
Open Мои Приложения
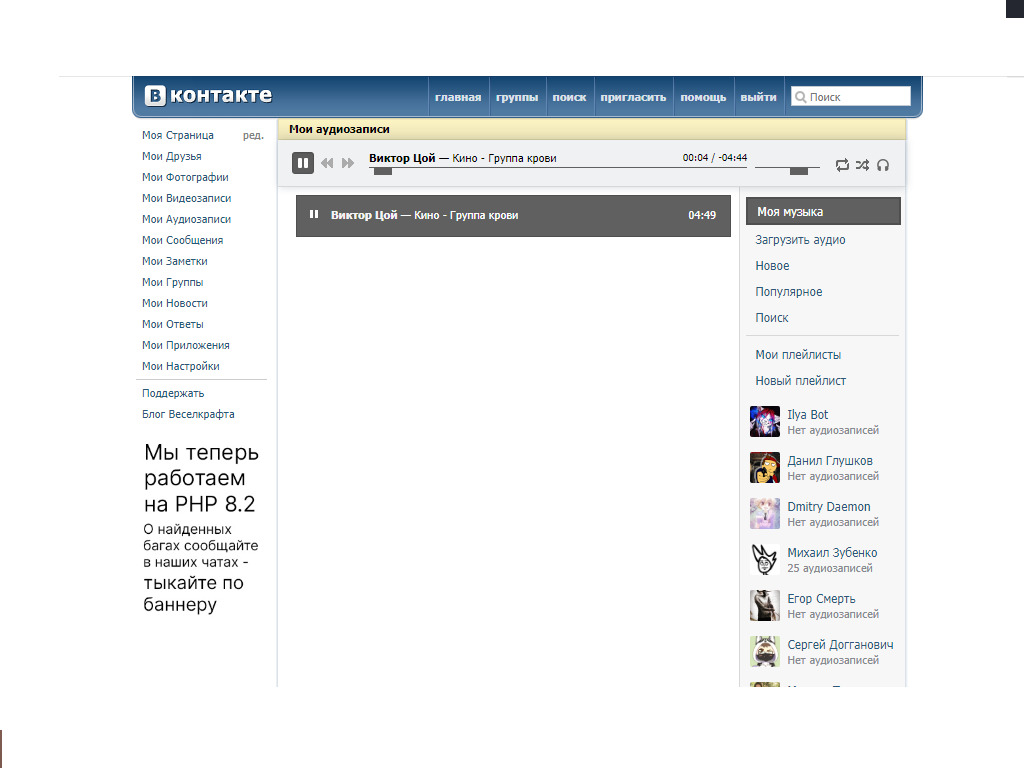point(186,345)
